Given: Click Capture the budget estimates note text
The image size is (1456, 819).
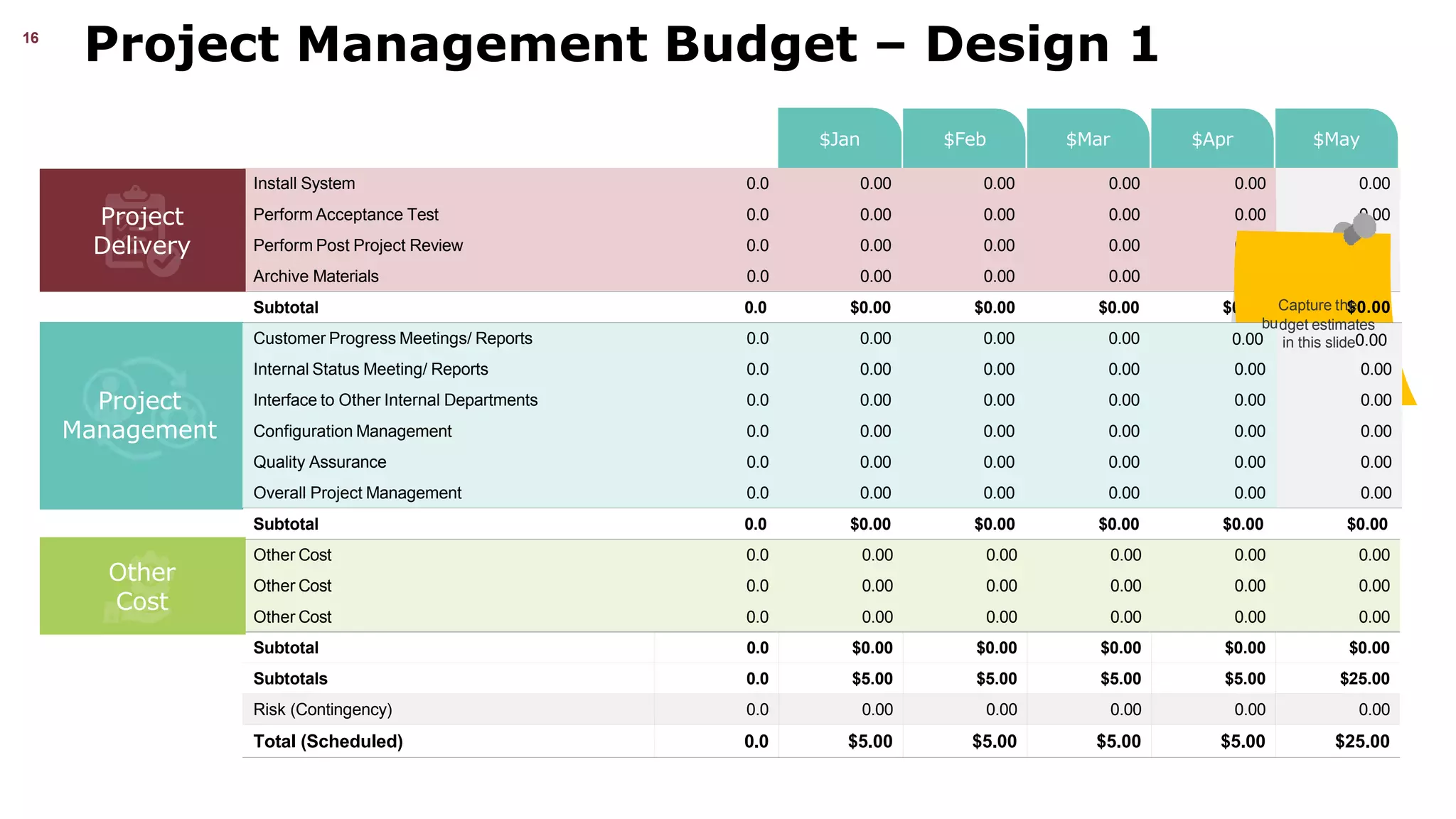Looking at the screenshot, I should click(1317, 324).
